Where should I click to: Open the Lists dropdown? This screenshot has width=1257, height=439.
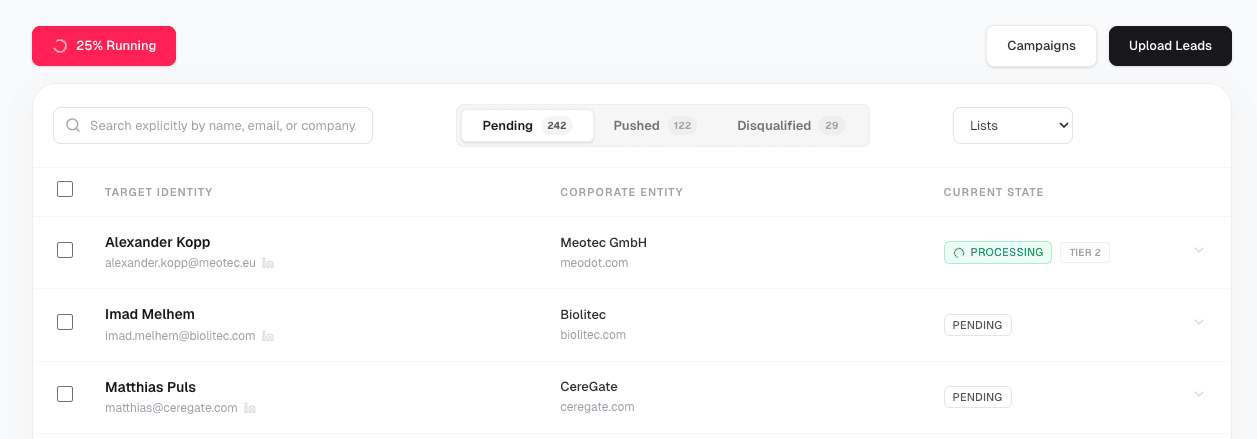point(1012,126)
